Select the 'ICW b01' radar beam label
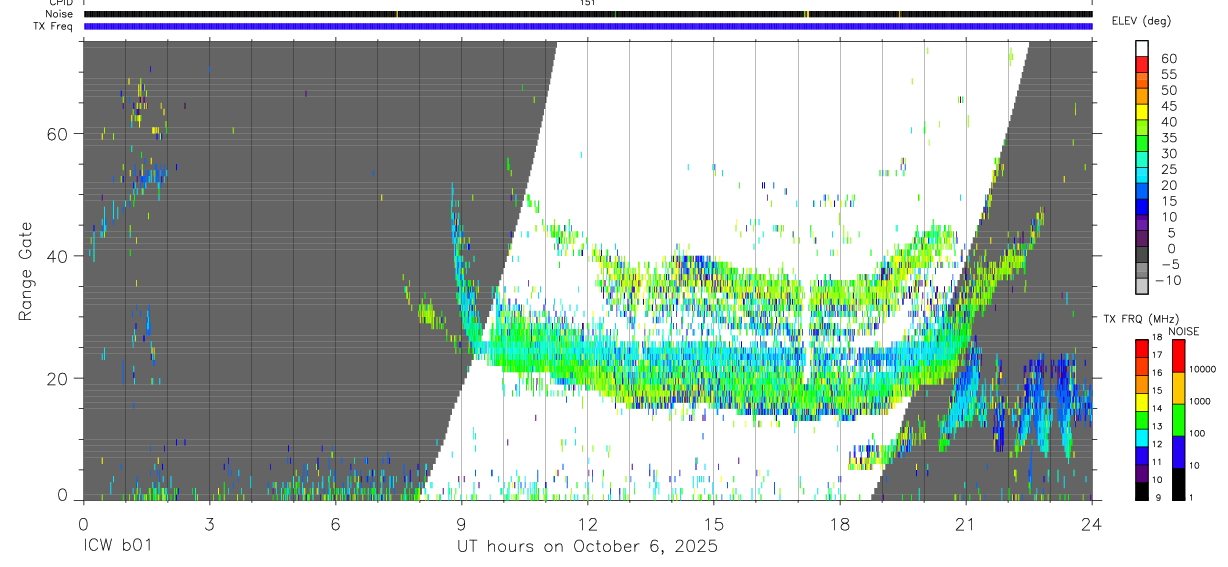 tap(118, 547)
